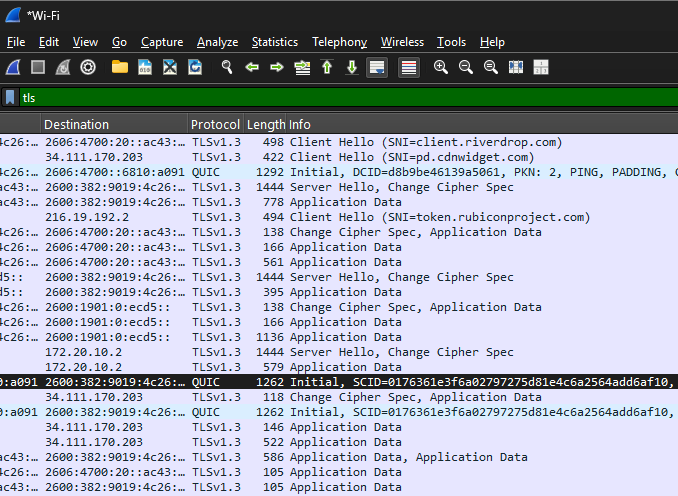The width and height of the screenshot is (678, 496).
Task: Click the tls display filter field
Action: (x=348, y=98)
